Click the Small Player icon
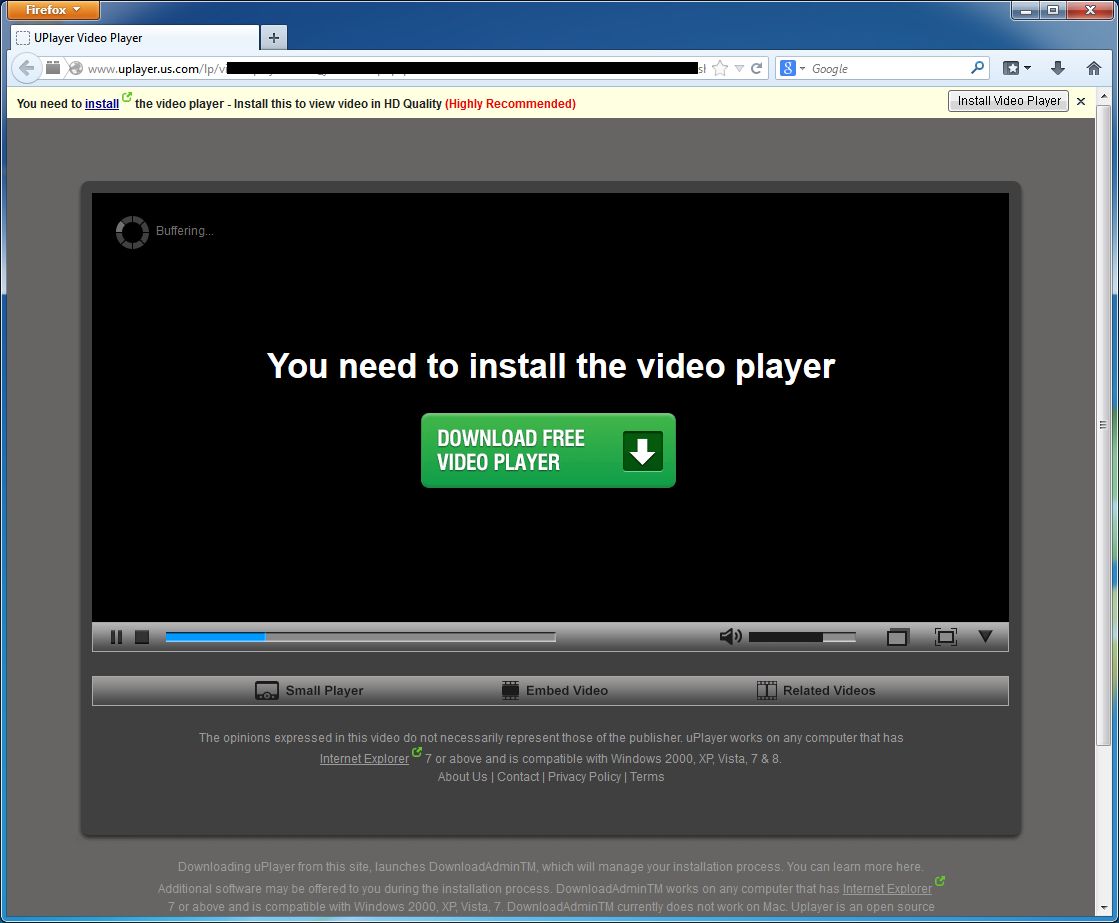The width and height of the screenshot is (1119, 923). point(267,690)
